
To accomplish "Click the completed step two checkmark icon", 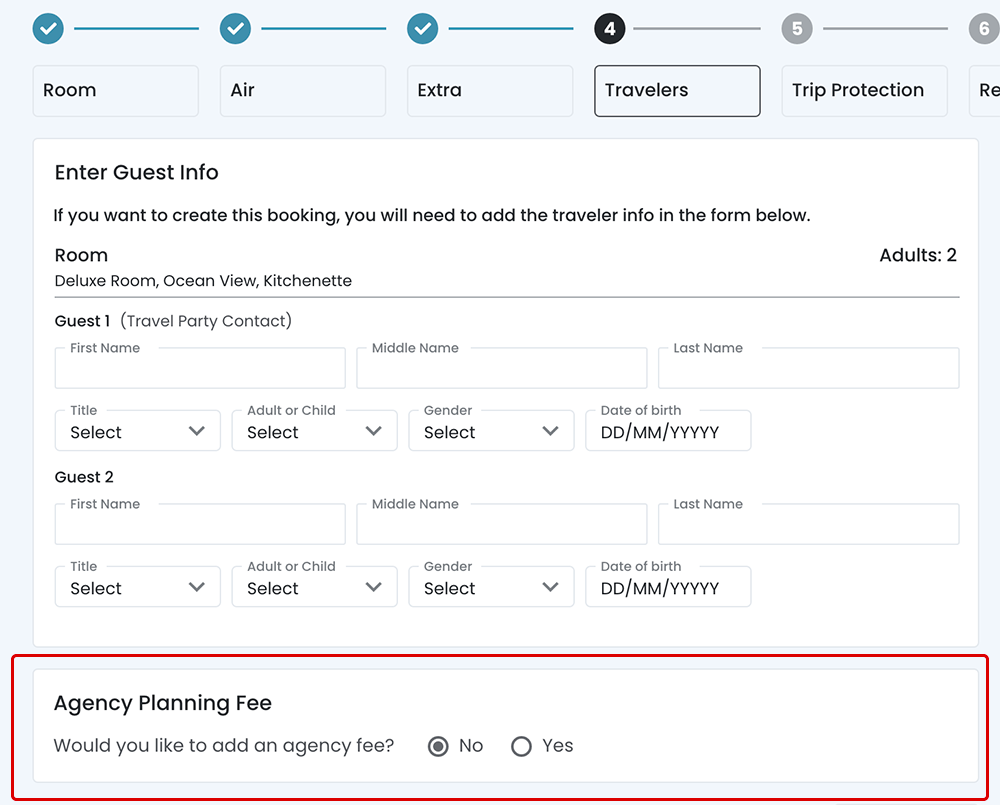I will [x=235, y=29].
